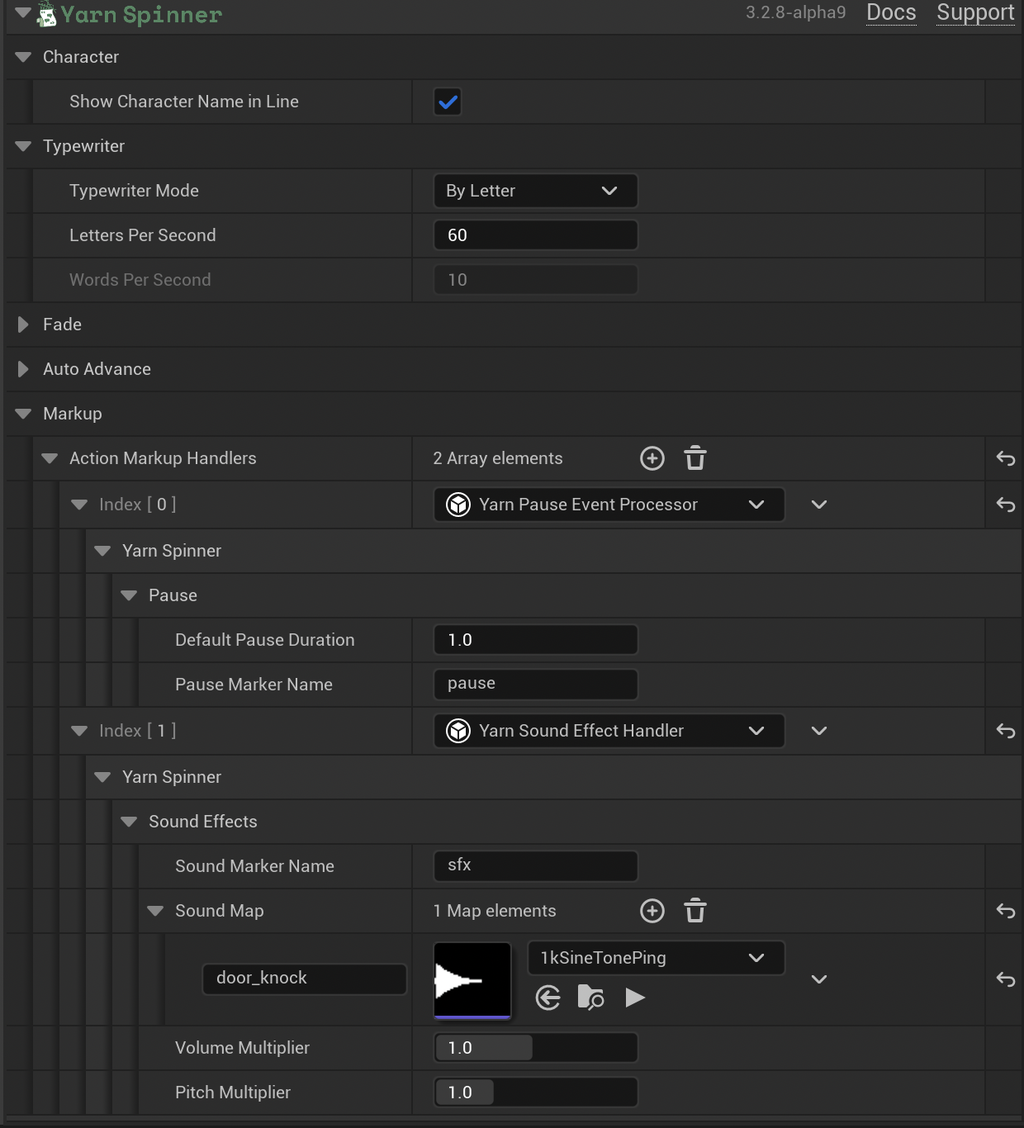
Task: Click the Pause Marker Name field
Action: tap(535, 684)
